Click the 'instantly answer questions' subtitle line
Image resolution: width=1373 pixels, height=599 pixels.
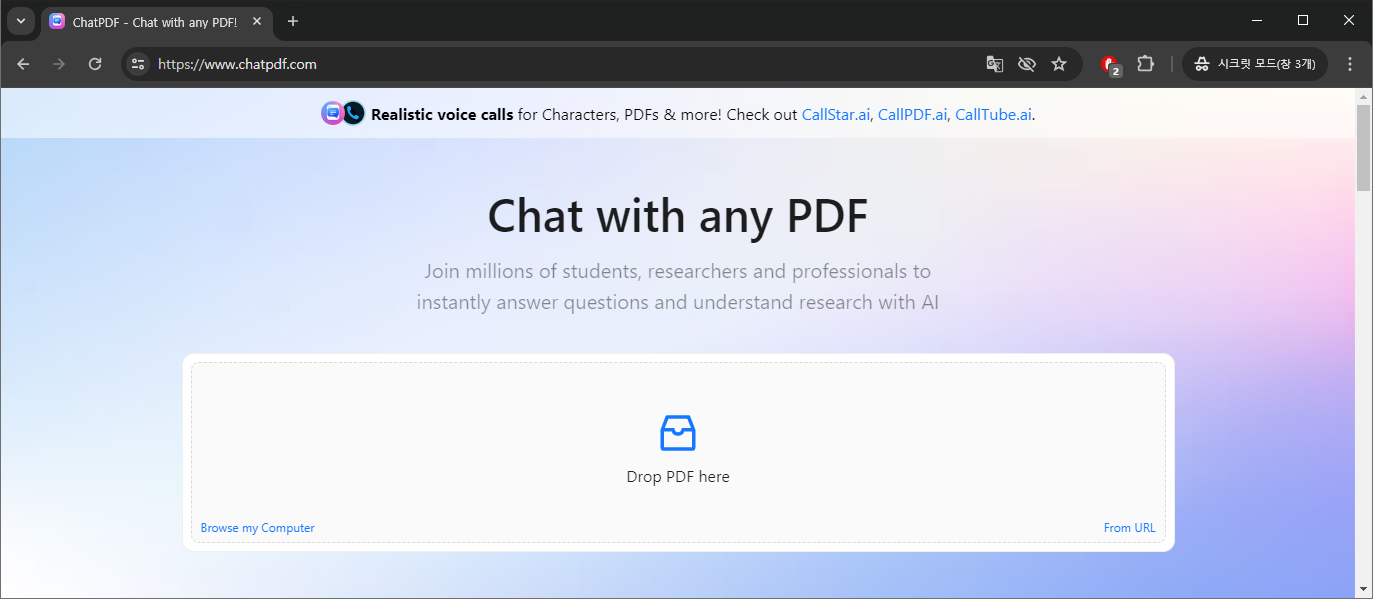tap(678, 302)
